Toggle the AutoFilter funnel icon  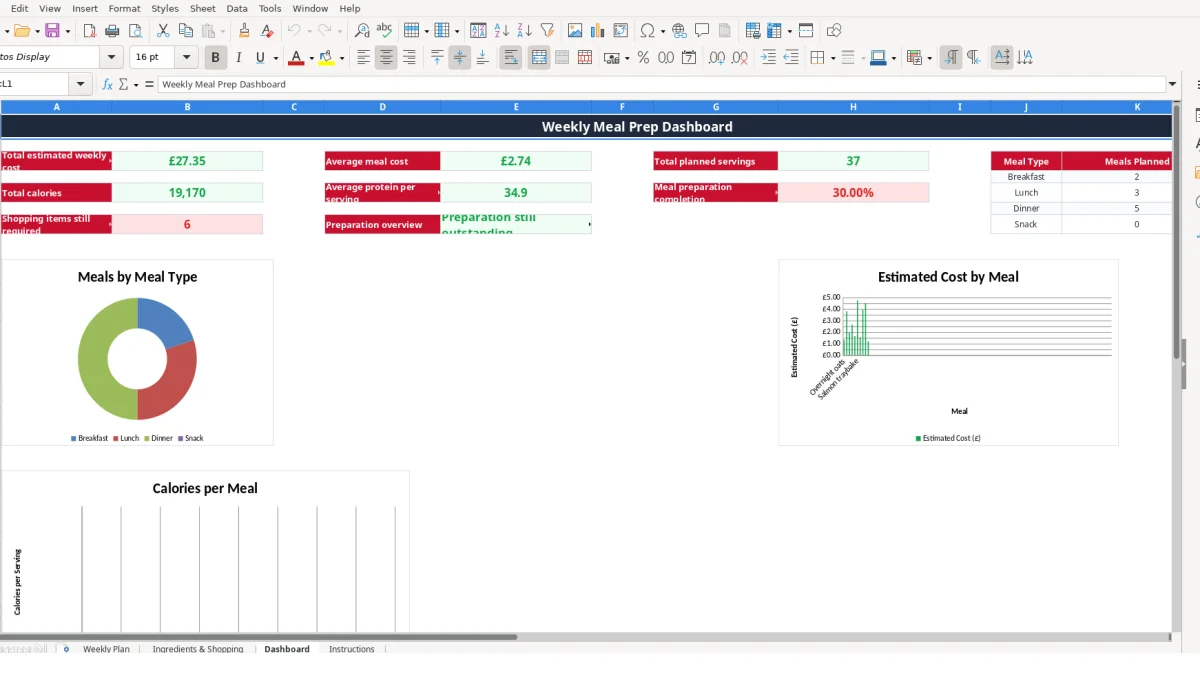[547, 31]
